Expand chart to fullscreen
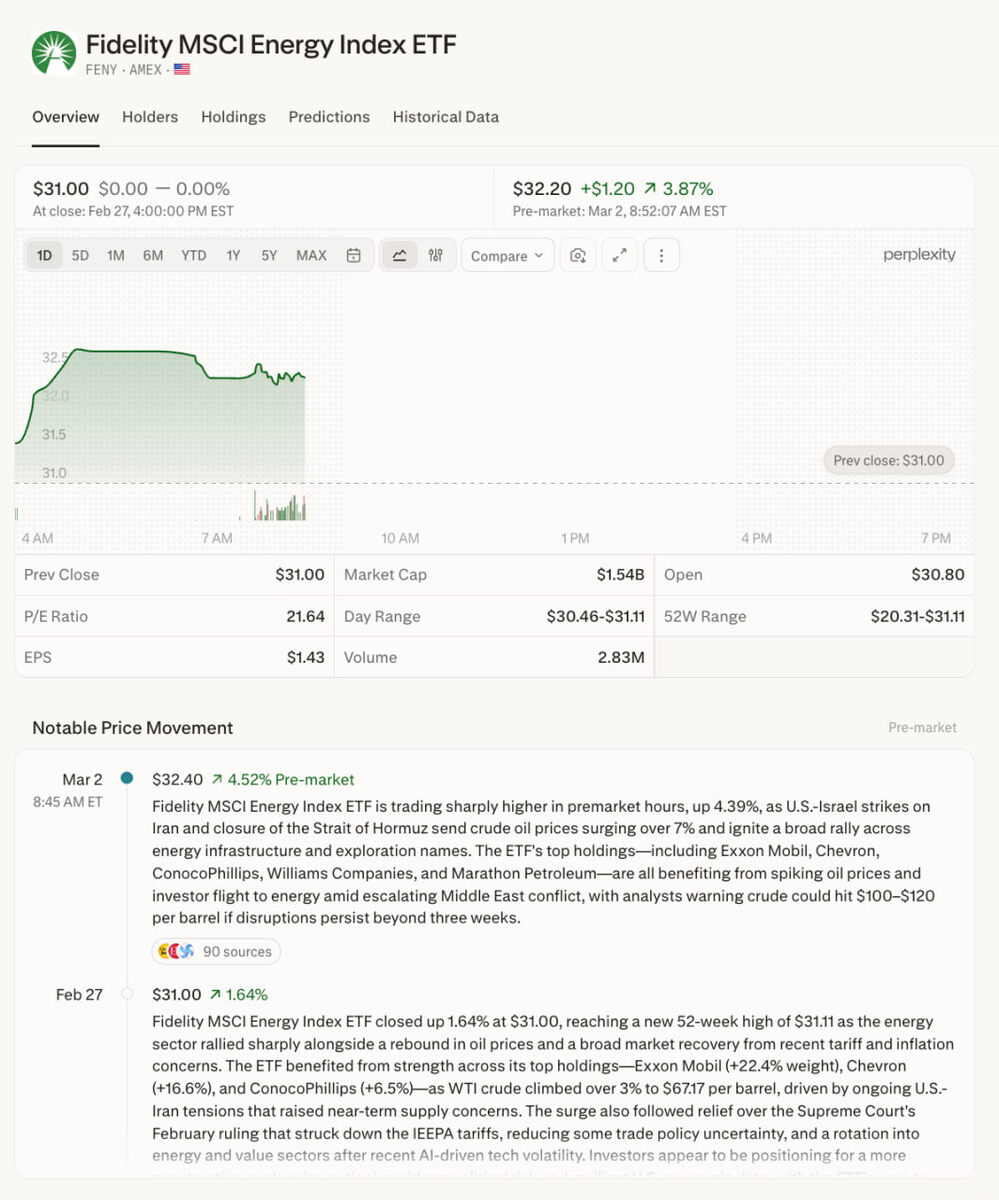Screen dimensions: 999x1200 pyautogui.click(x=619, y=255)
